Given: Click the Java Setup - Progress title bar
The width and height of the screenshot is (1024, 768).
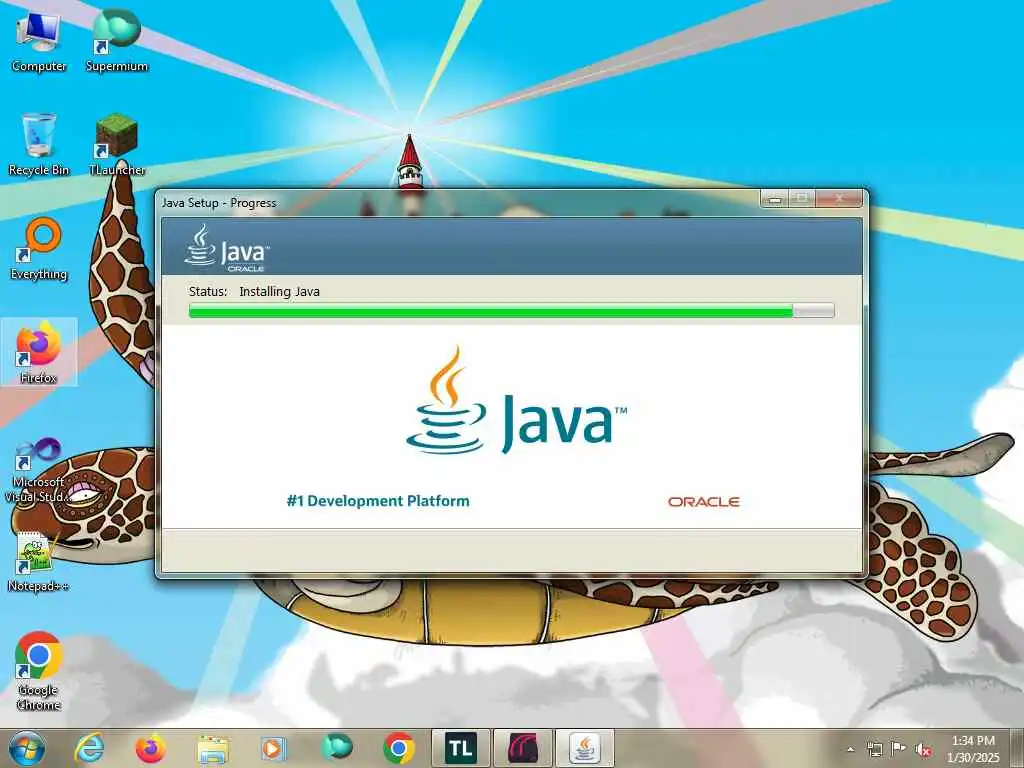Looking at the screenshot, I should (x=457, y=202).
